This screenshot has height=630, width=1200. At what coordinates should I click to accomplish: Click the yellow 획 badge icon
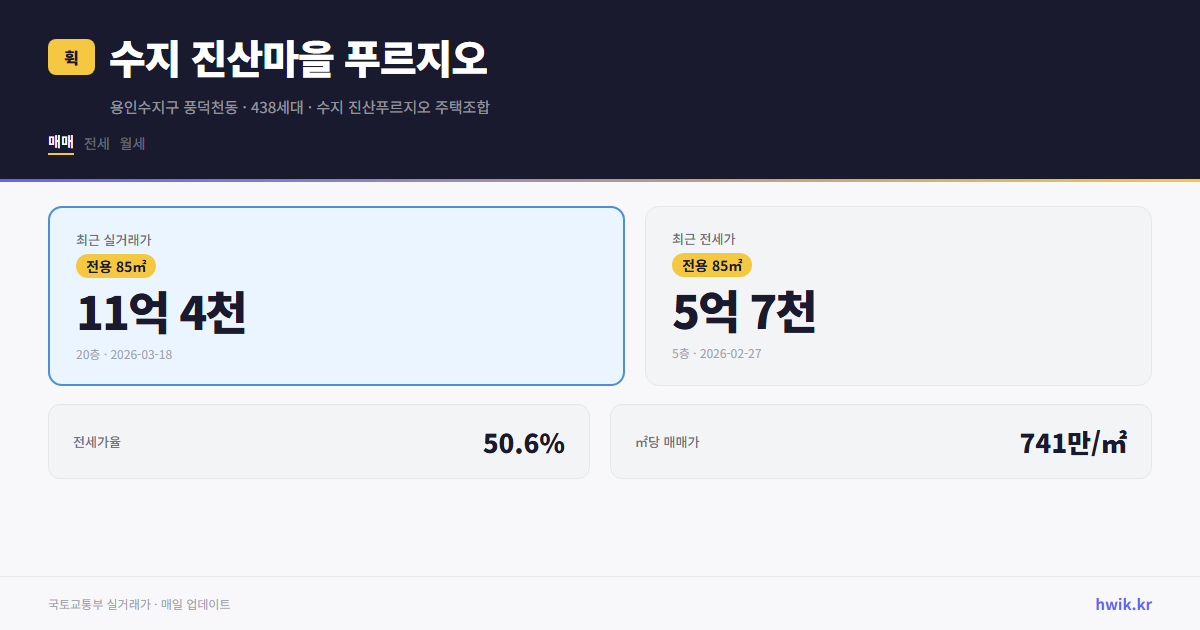tap(69, 58)
